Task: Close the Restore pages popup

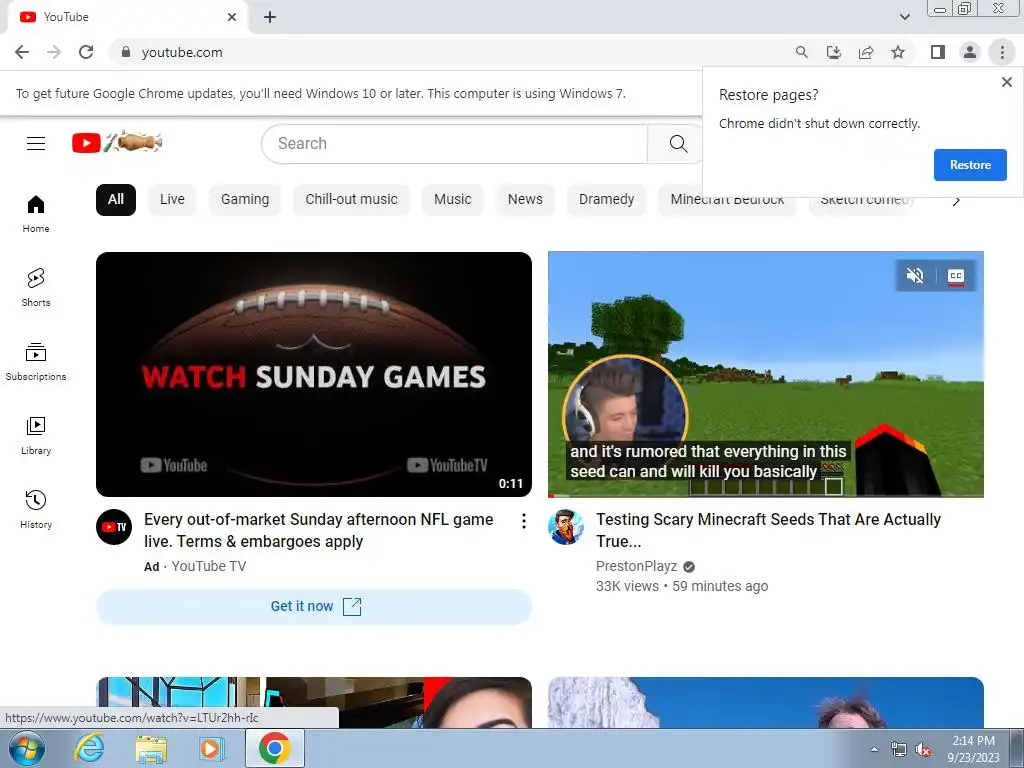Action: (x=1006, y=82)
